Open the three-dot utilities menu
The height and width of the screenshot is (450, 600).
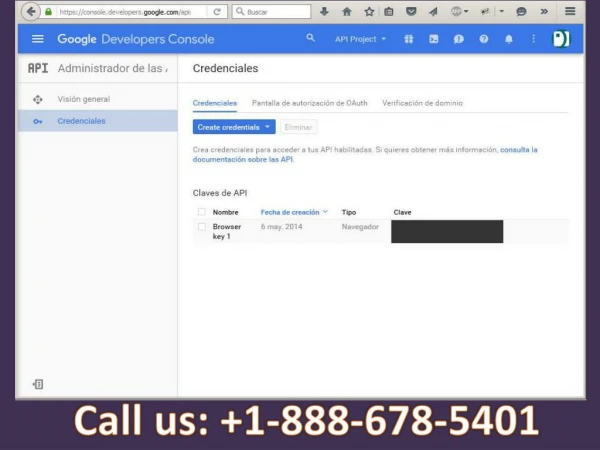tap(533, 39)
